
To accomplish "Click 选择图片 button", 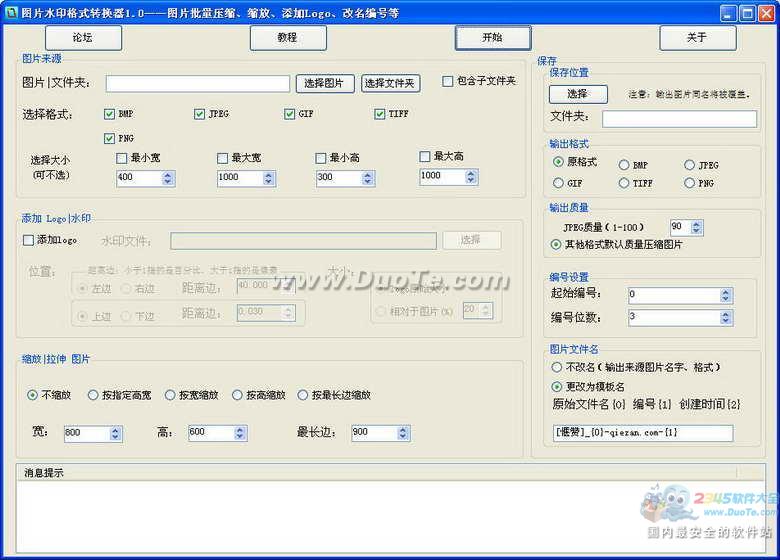I will point(325,83).
